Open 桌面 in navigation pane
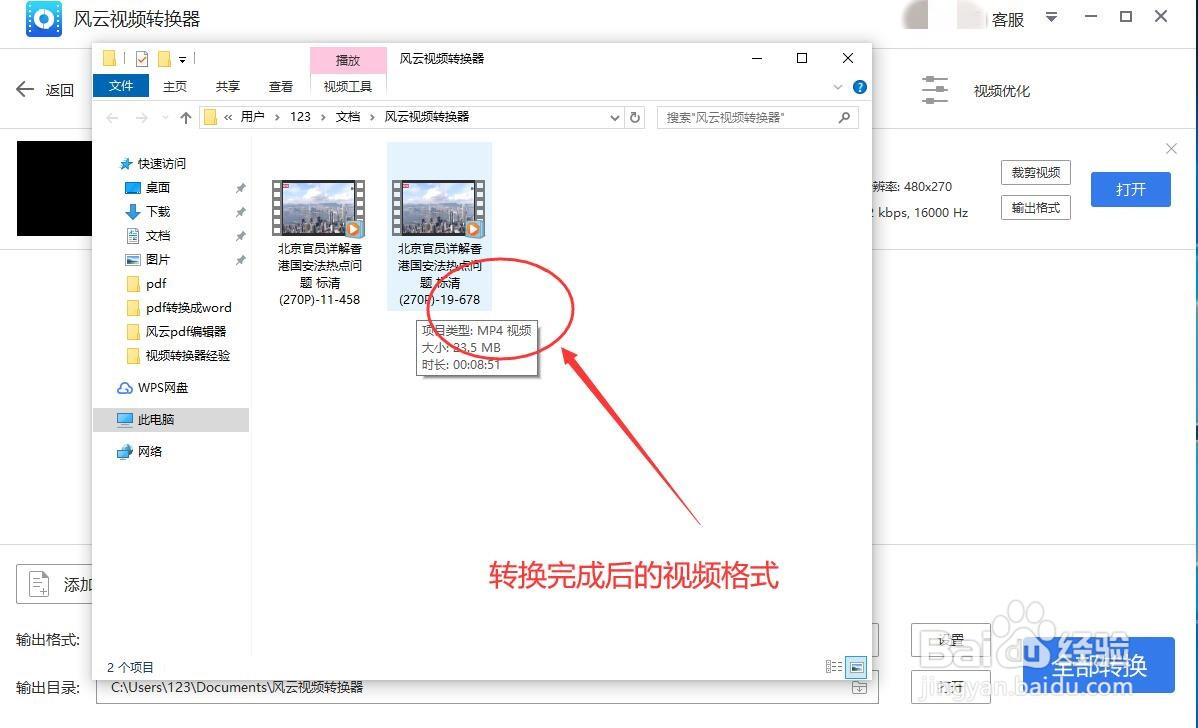Screen dimensions: 1198x728 (158, 187)
